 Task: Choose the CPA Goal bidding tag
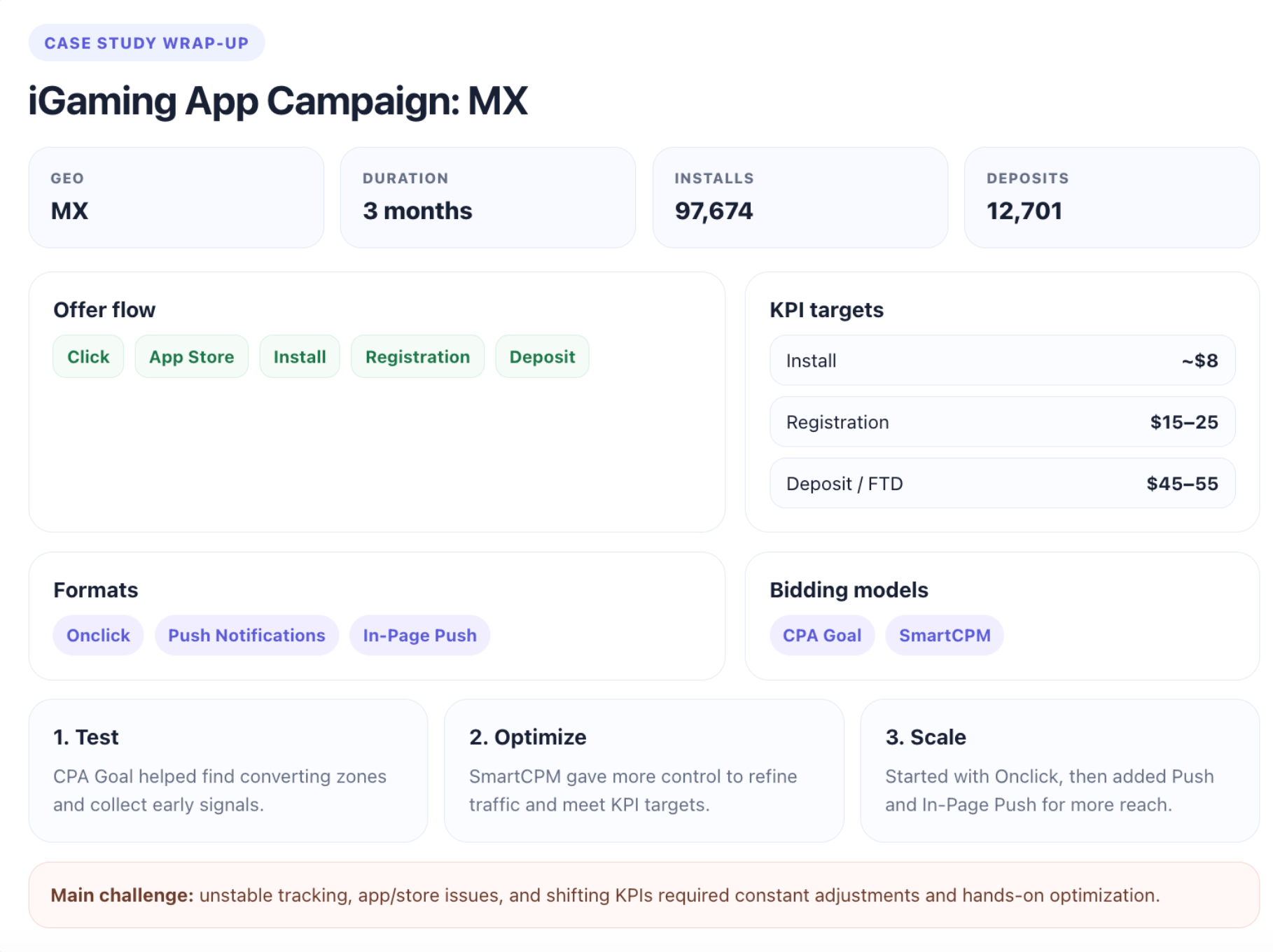[822, 635]
